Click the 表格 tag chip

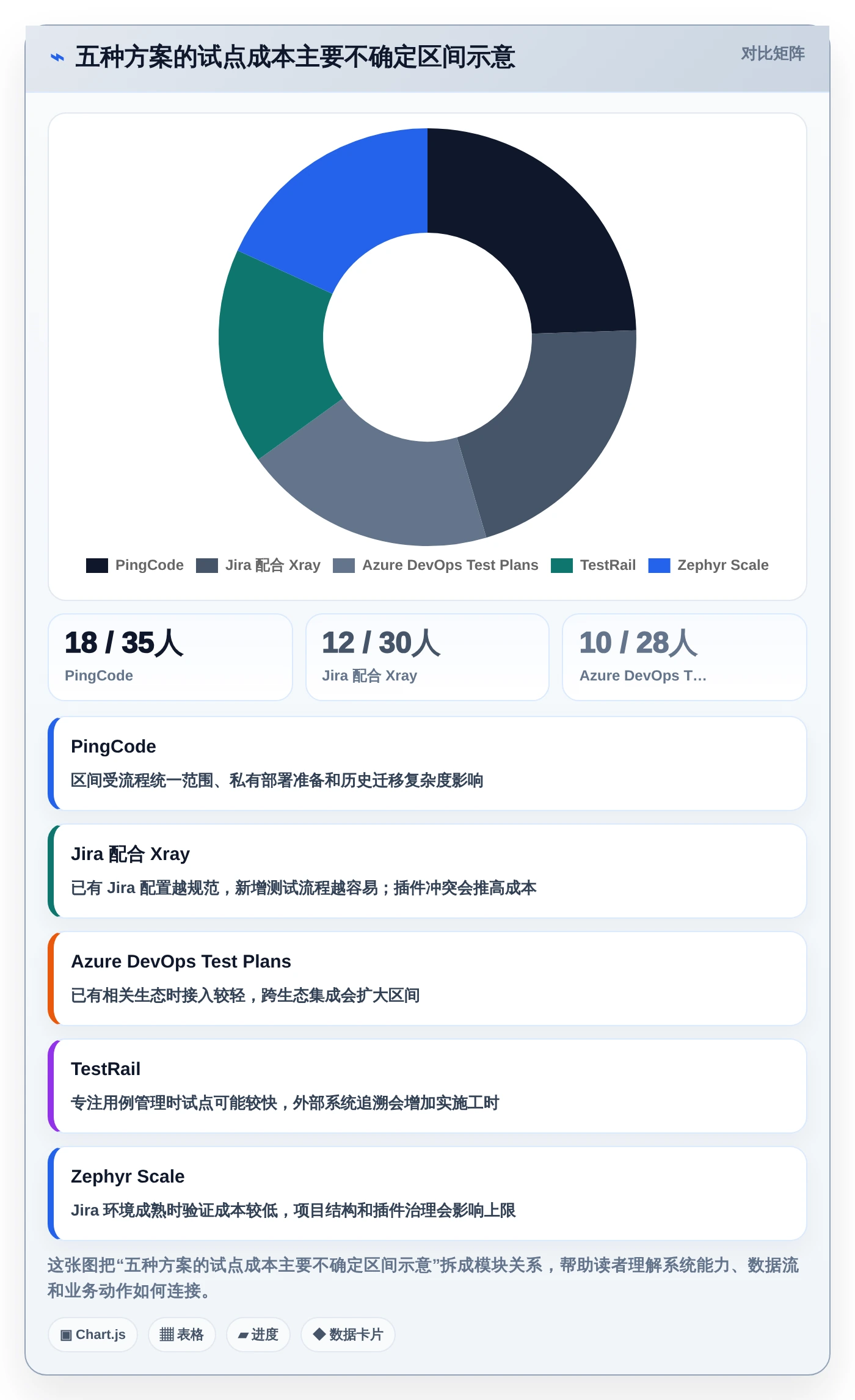coord(182,1335)
